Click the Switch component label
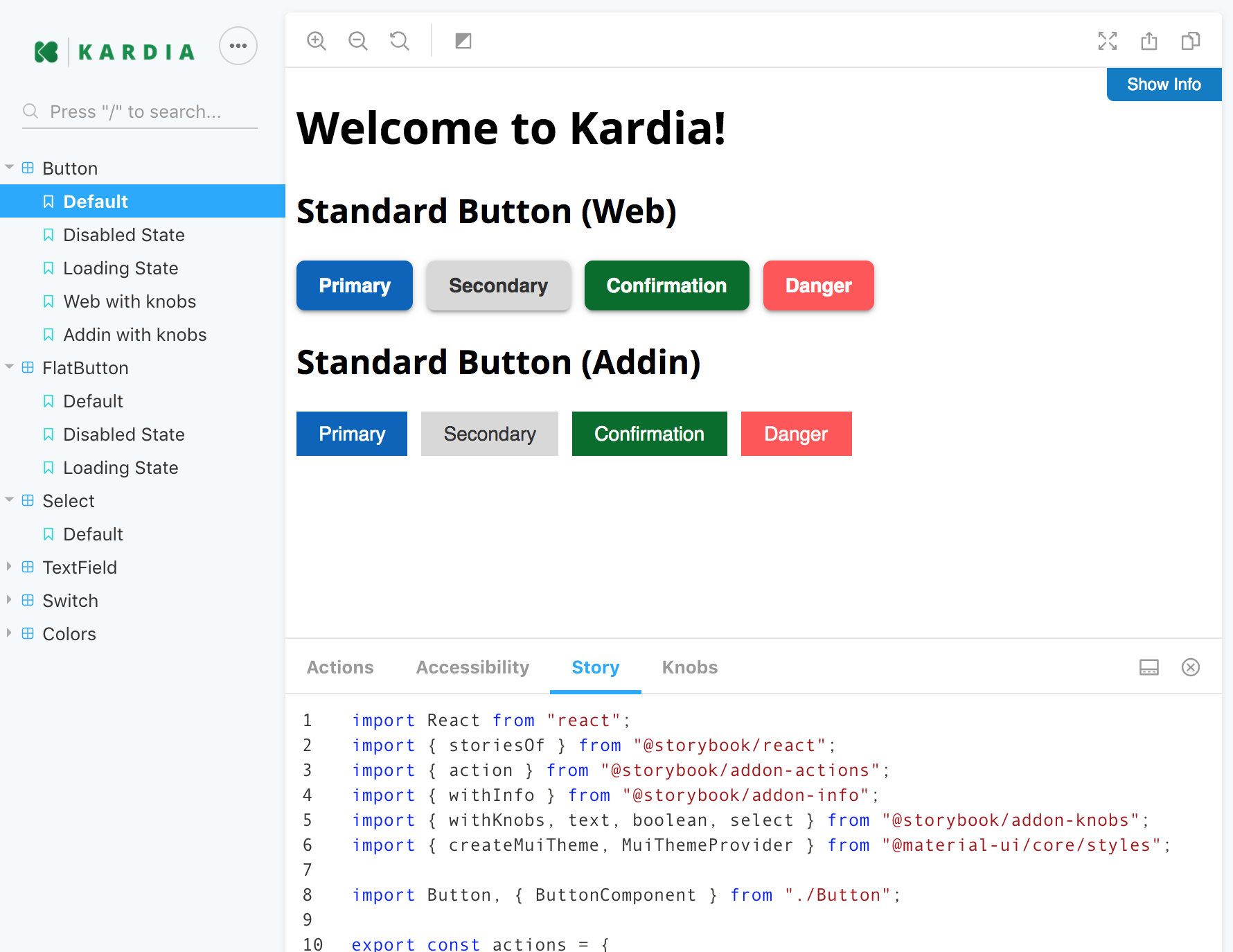Screen dimensions: 1233x952 [71, 601]
